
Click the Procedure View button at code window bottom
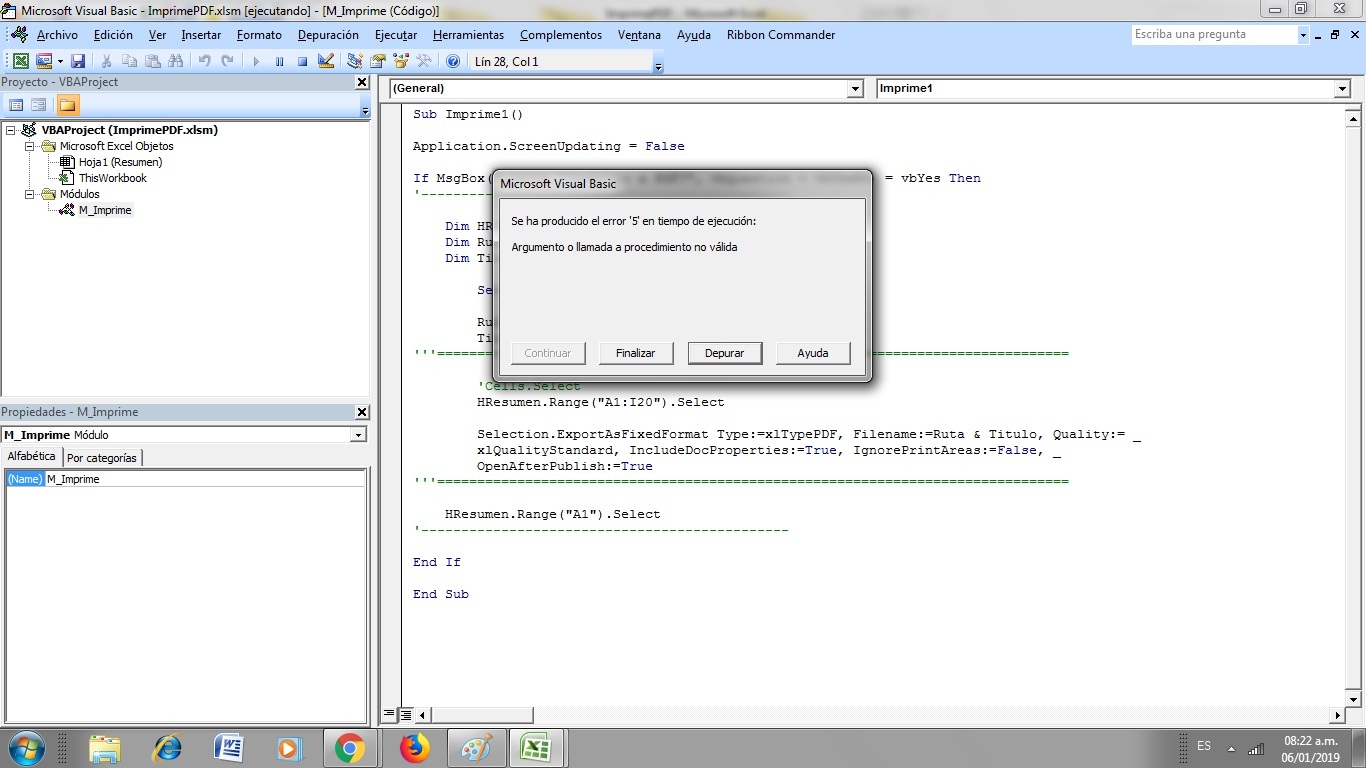coord(390,715)
